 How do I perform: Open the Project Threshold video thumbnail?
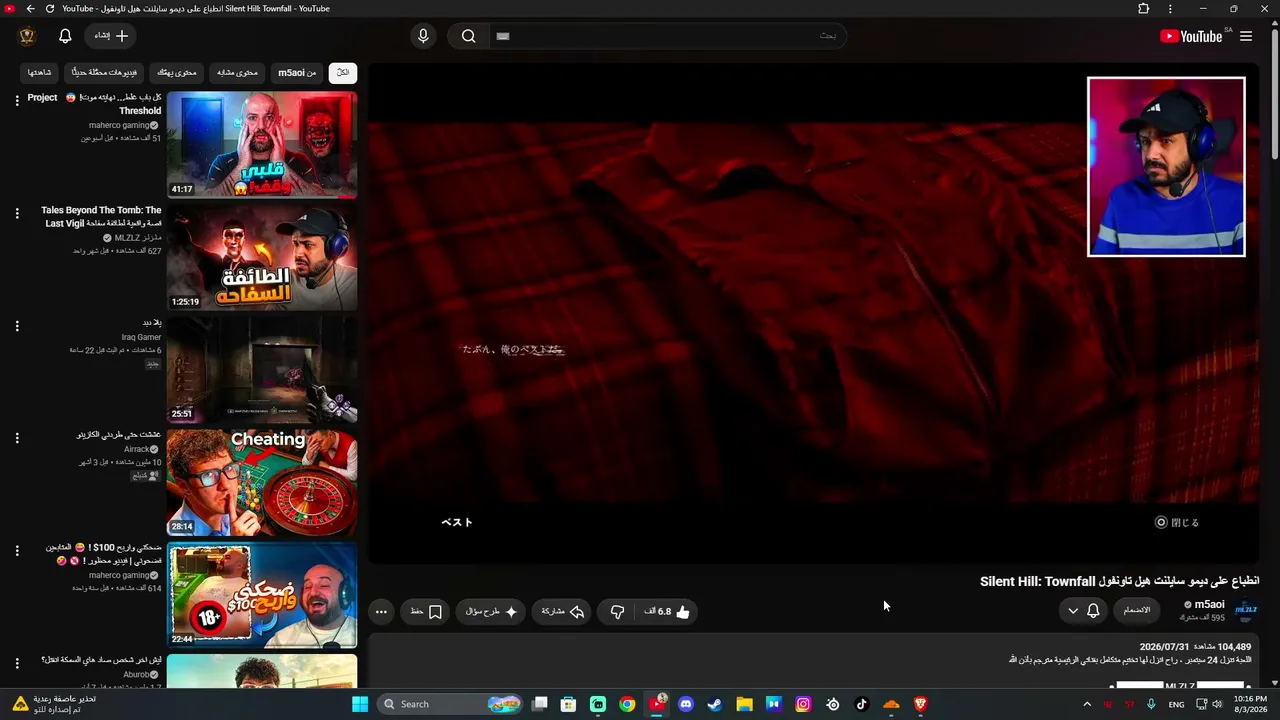tap(262, 145)
